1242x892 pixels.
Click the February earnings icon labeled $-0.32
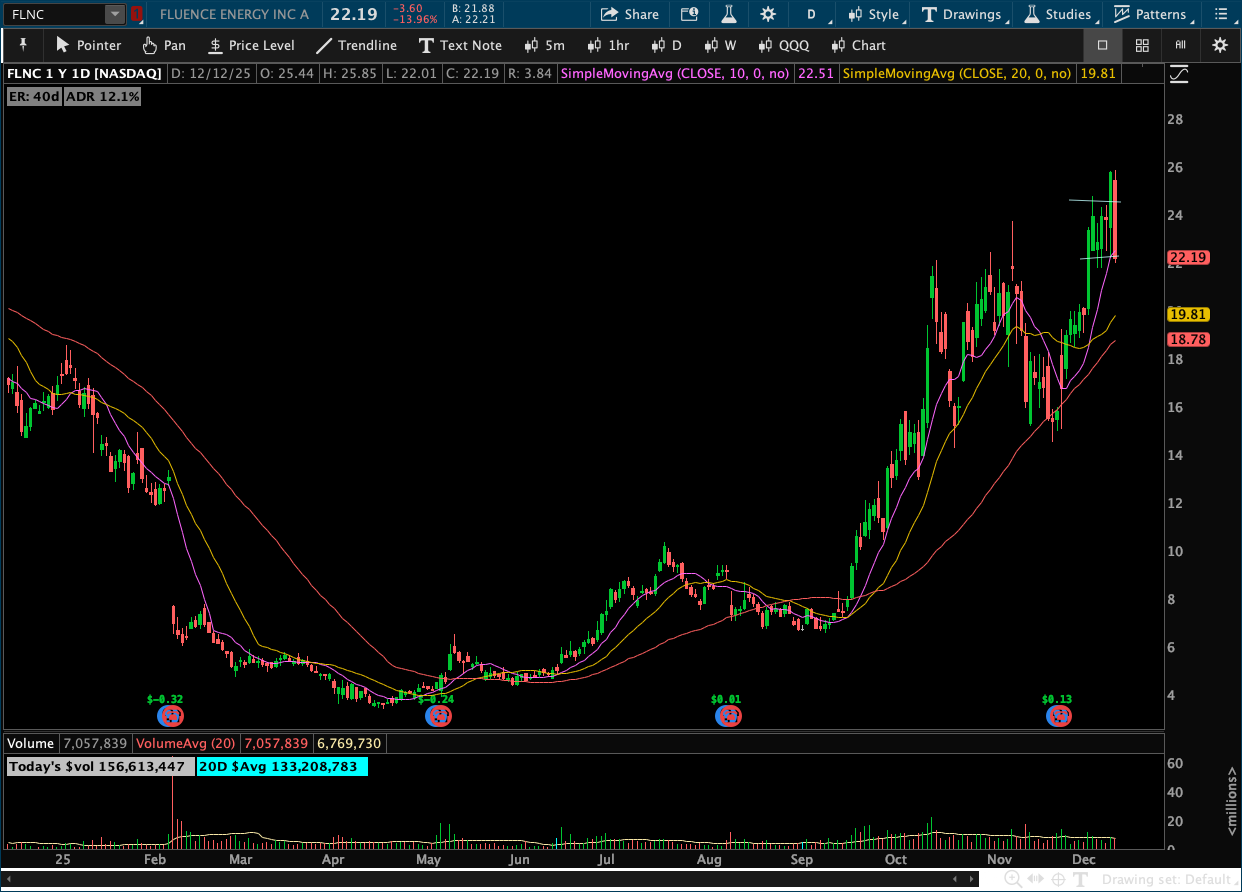[x=170, y=715]
